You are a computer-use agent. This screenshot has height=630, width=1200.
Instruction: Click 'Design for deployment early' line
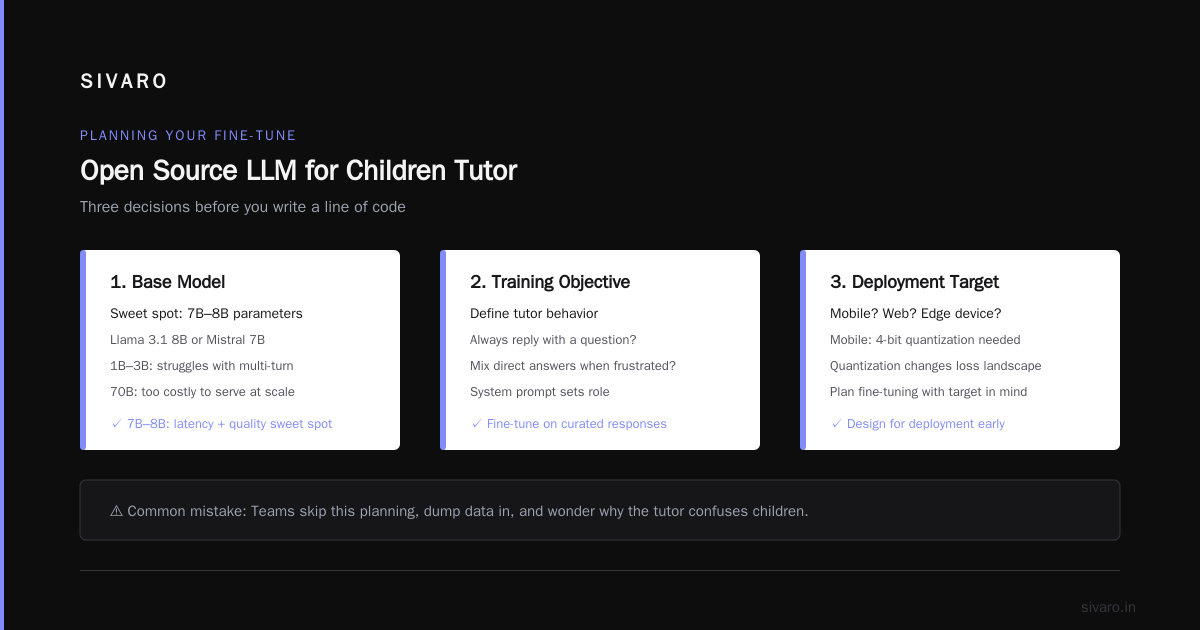[x=917, y=424]
